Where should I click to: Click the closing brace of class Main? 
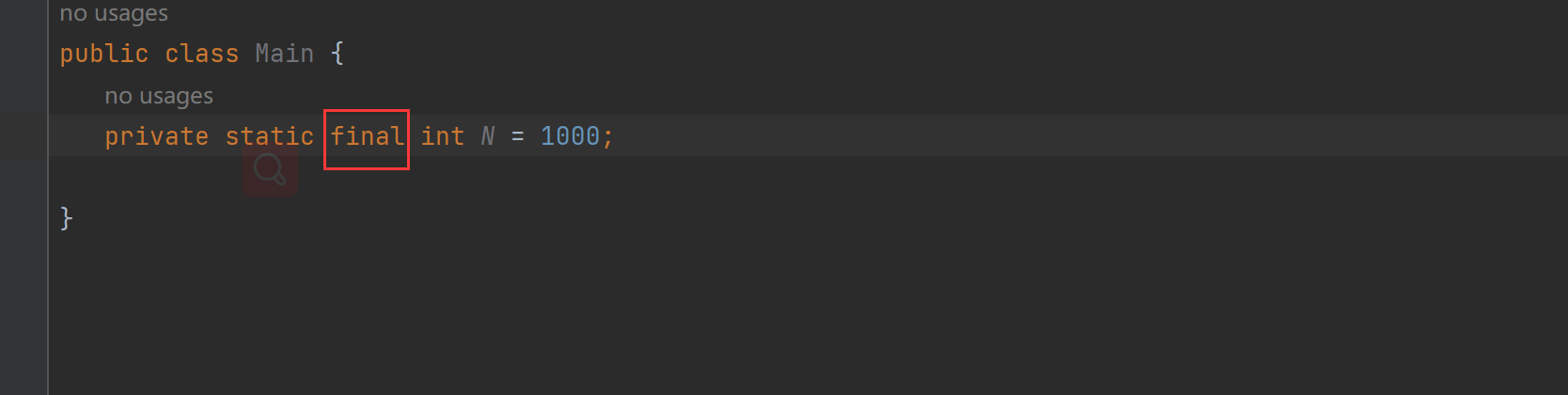coord(66,218)
